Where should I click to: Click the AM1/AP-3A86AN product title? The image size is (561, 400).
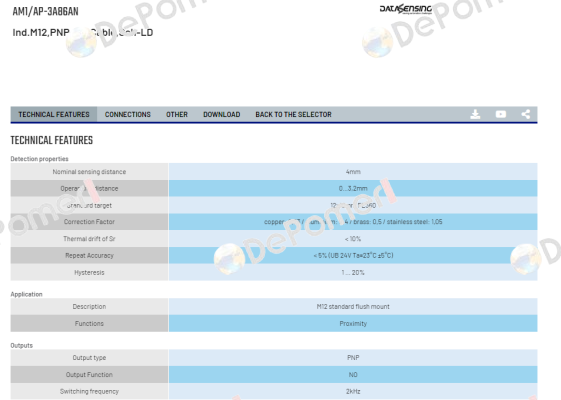45,11
